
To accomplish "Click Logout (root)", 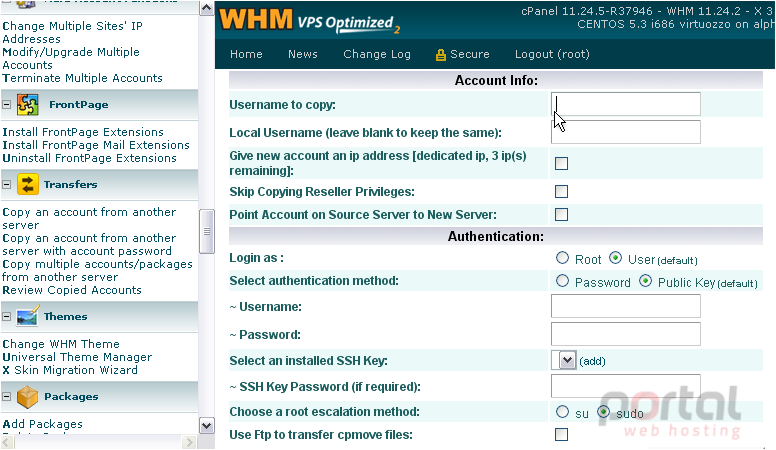I will pos(552,54).
